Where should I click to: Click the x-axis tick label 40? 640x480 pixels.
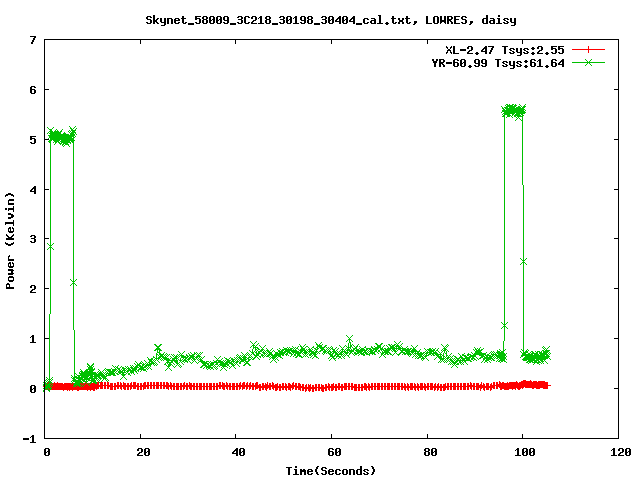tap(238, 452)
